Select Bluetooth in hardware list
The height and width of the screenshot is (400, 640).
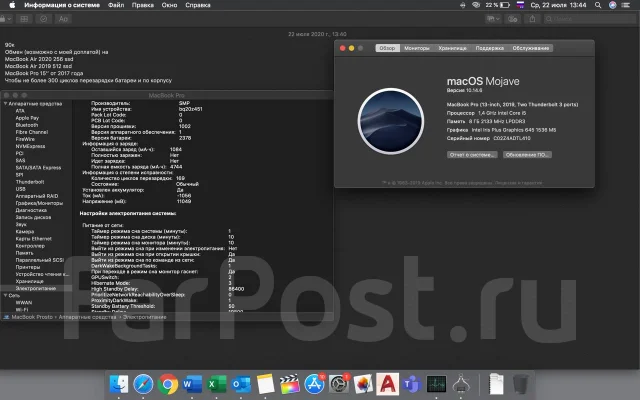(27, 125)
